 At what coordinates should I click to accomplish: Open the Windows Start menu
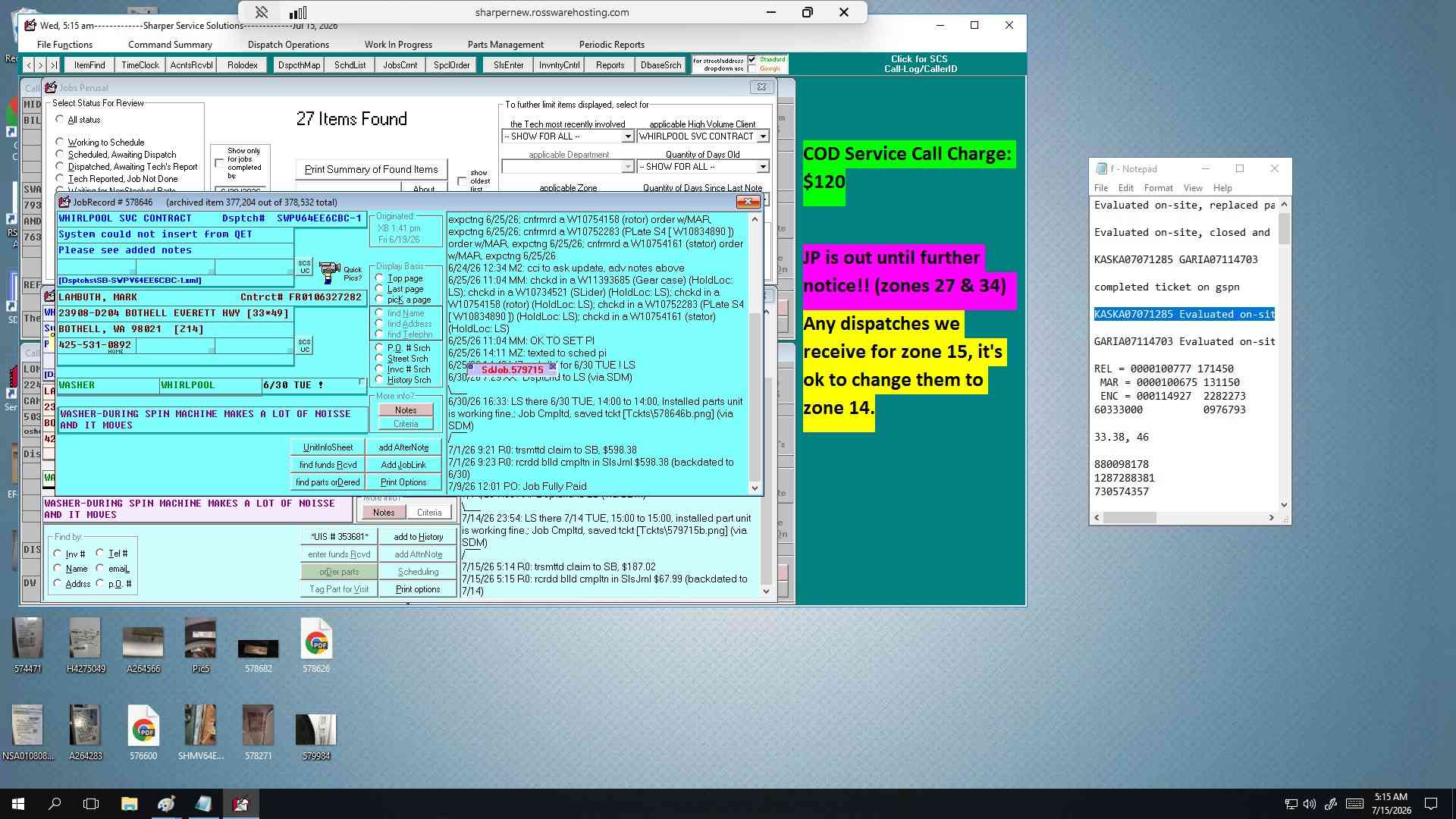[18, 804]
